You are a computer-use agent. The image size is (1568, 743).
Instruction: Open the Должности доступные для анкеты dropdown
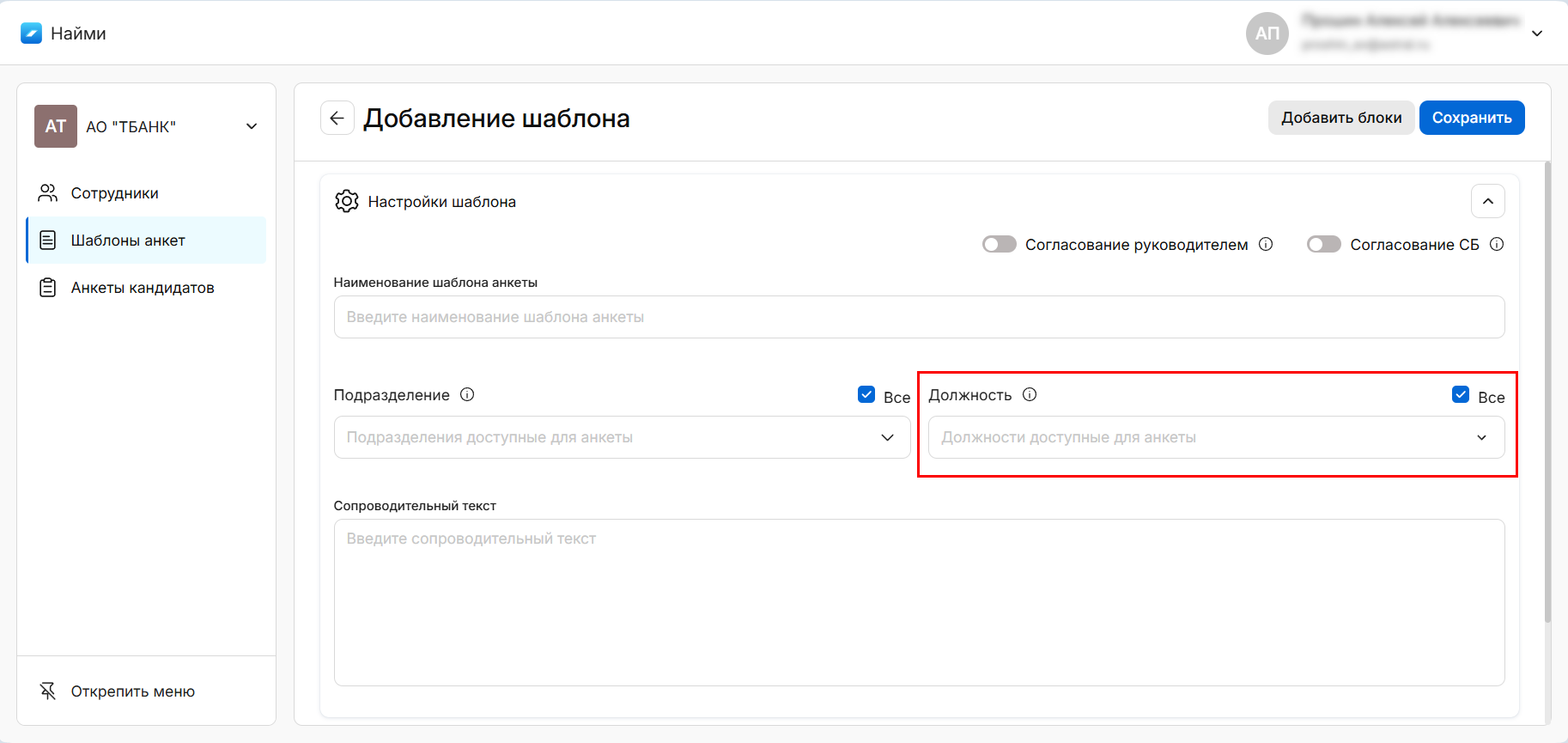coord(1216,437)
